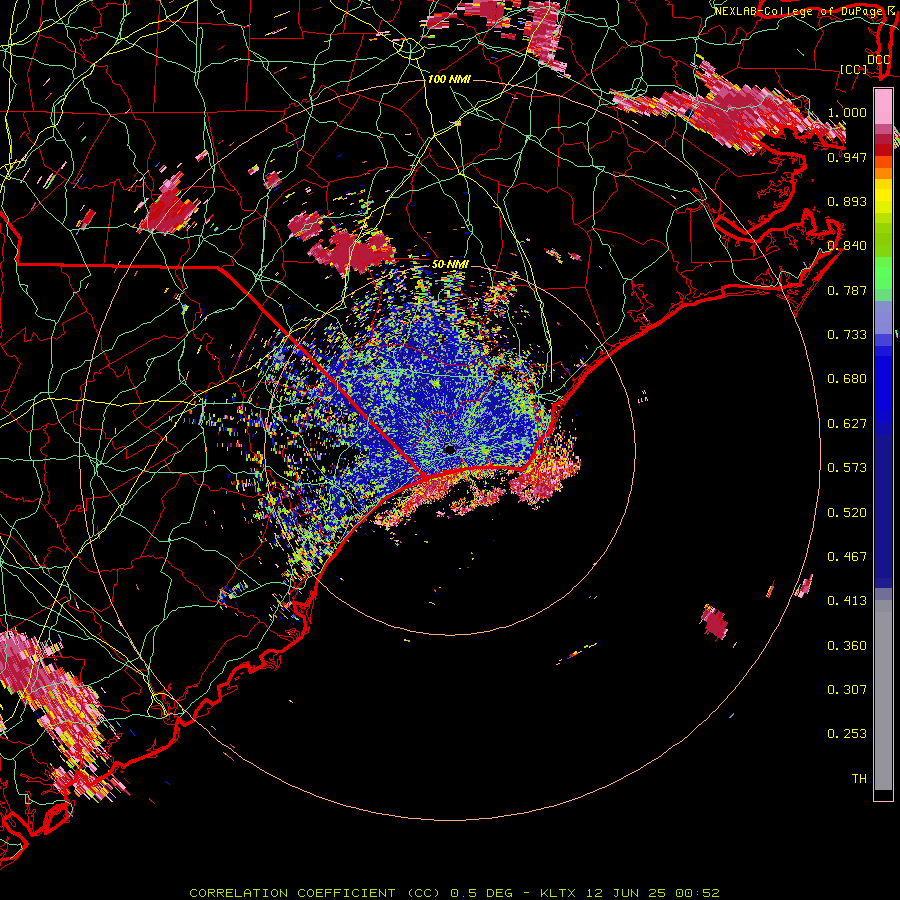
Task: Click the 50 NMI range ring label
Action: click(x=450, y=264)
